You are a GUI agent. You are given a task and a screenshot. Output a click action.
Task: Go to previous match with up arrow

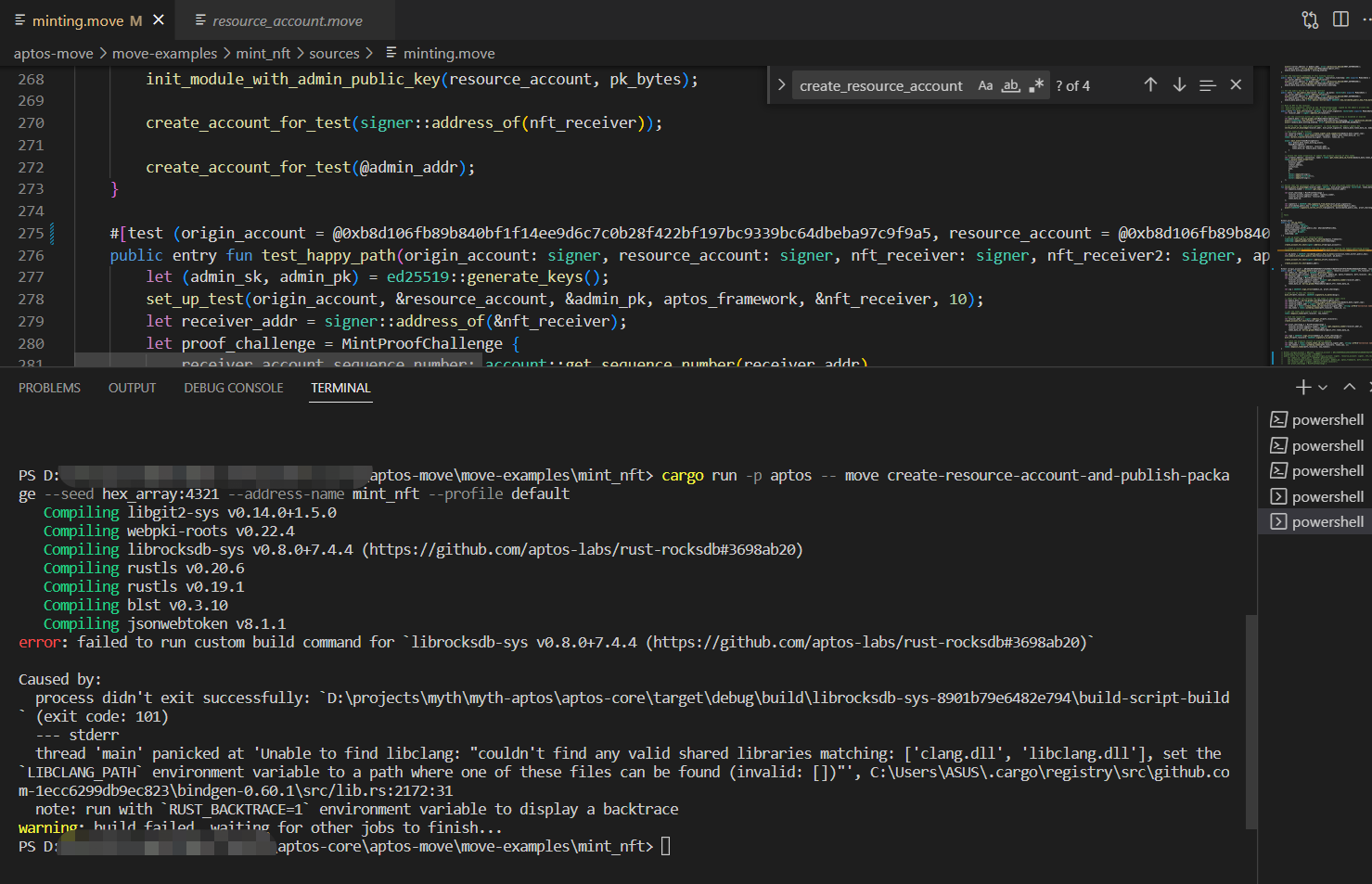(x=1150, y=84)
